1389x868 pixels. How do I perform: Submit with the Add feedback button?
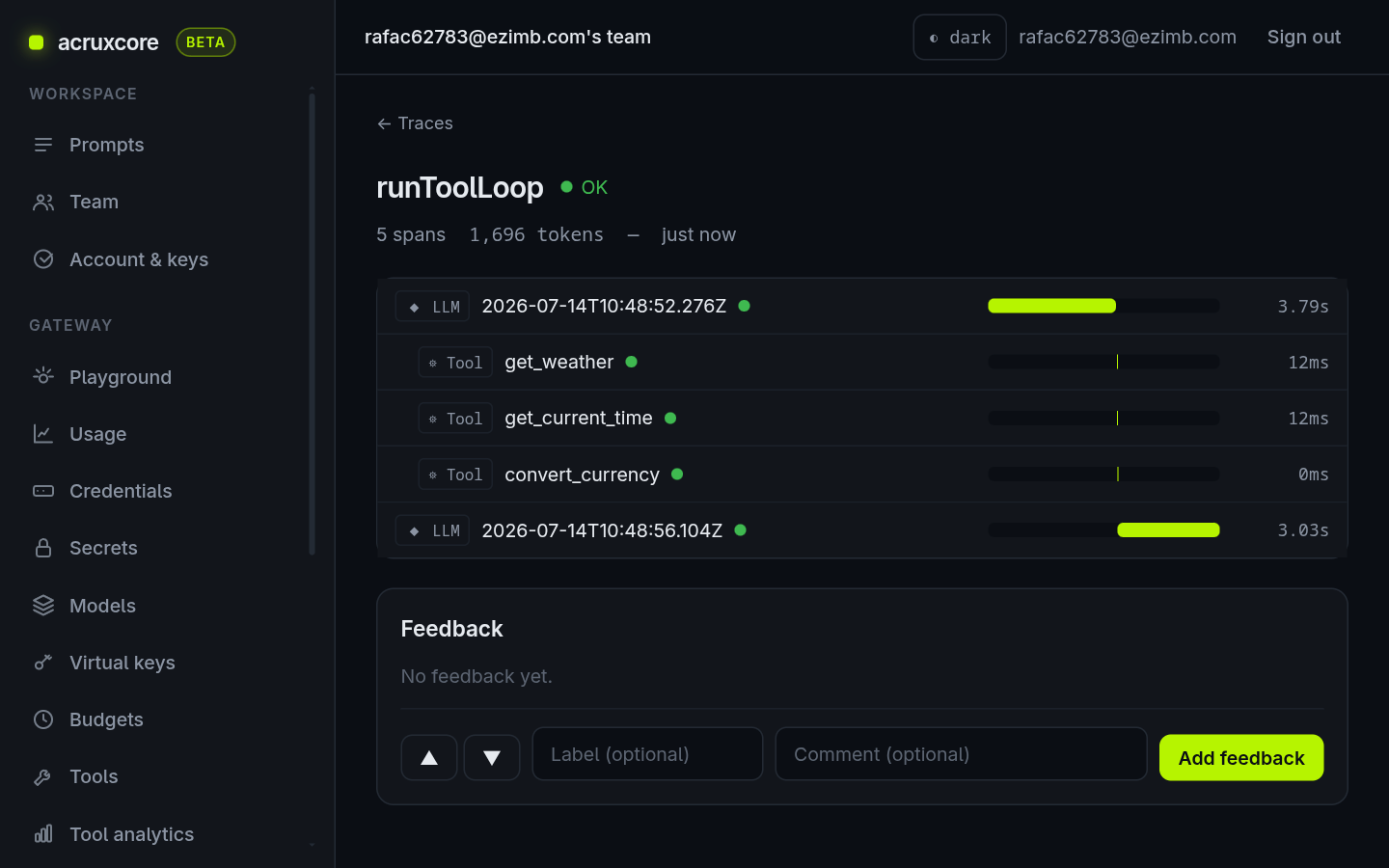(x=1241, y=757)
